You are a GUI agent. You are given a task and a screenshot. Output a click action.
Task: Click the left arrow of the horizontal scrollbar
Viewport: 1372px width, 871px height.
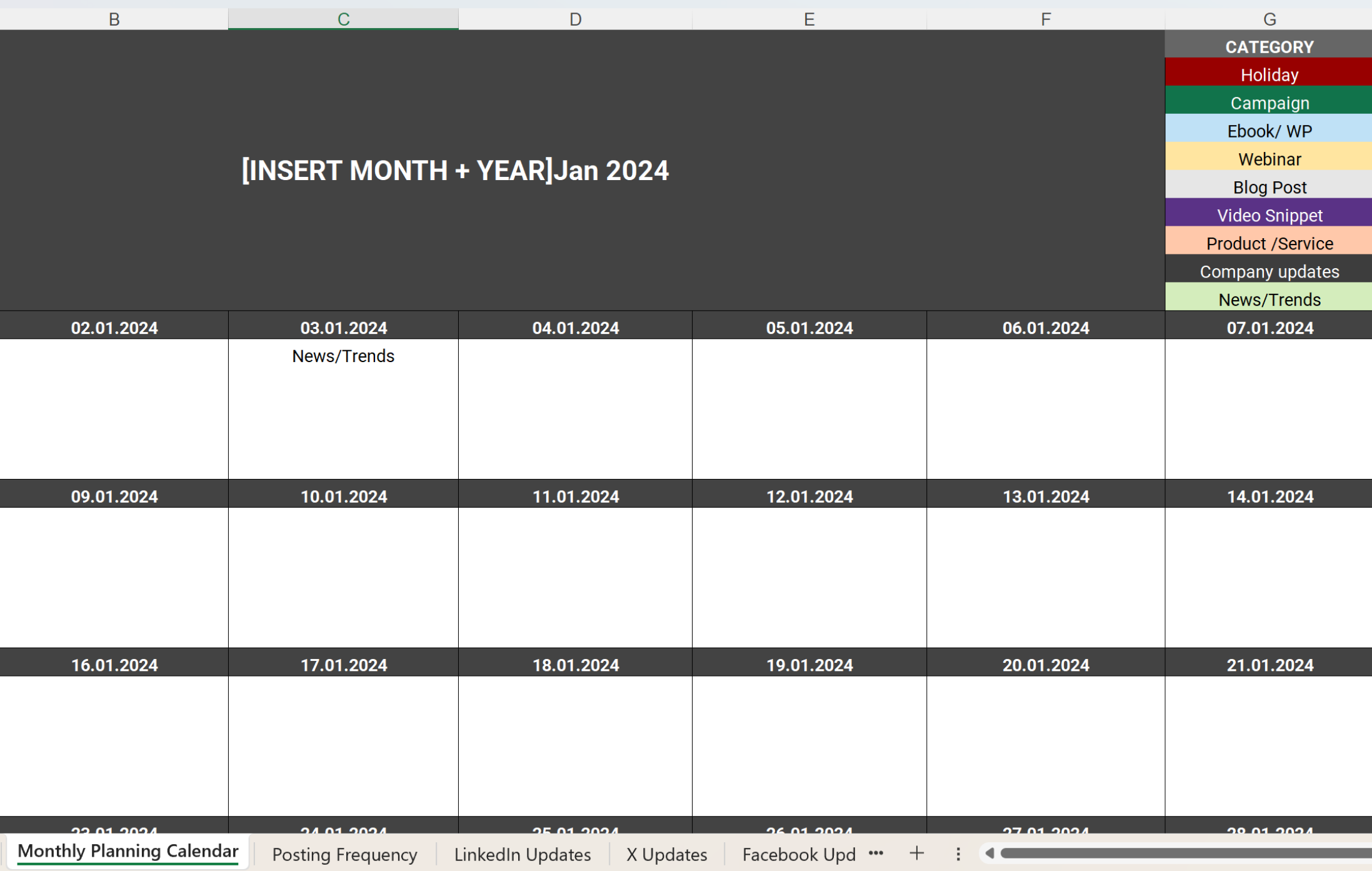pyautogui.click(x=989, y=852)
